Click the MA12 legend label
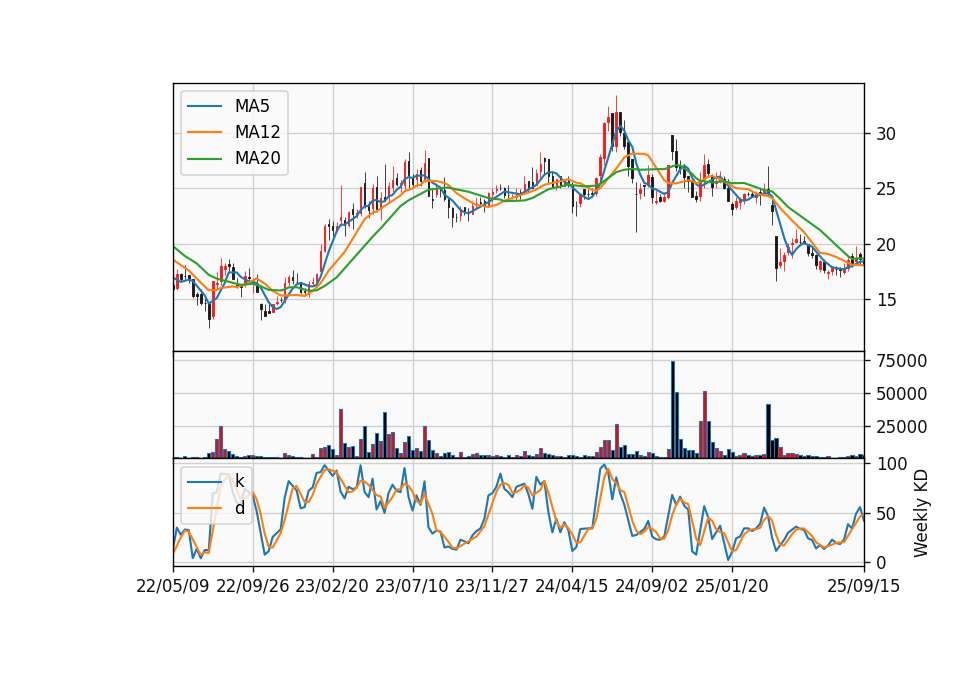960x690 pixels. pos(257,132)
